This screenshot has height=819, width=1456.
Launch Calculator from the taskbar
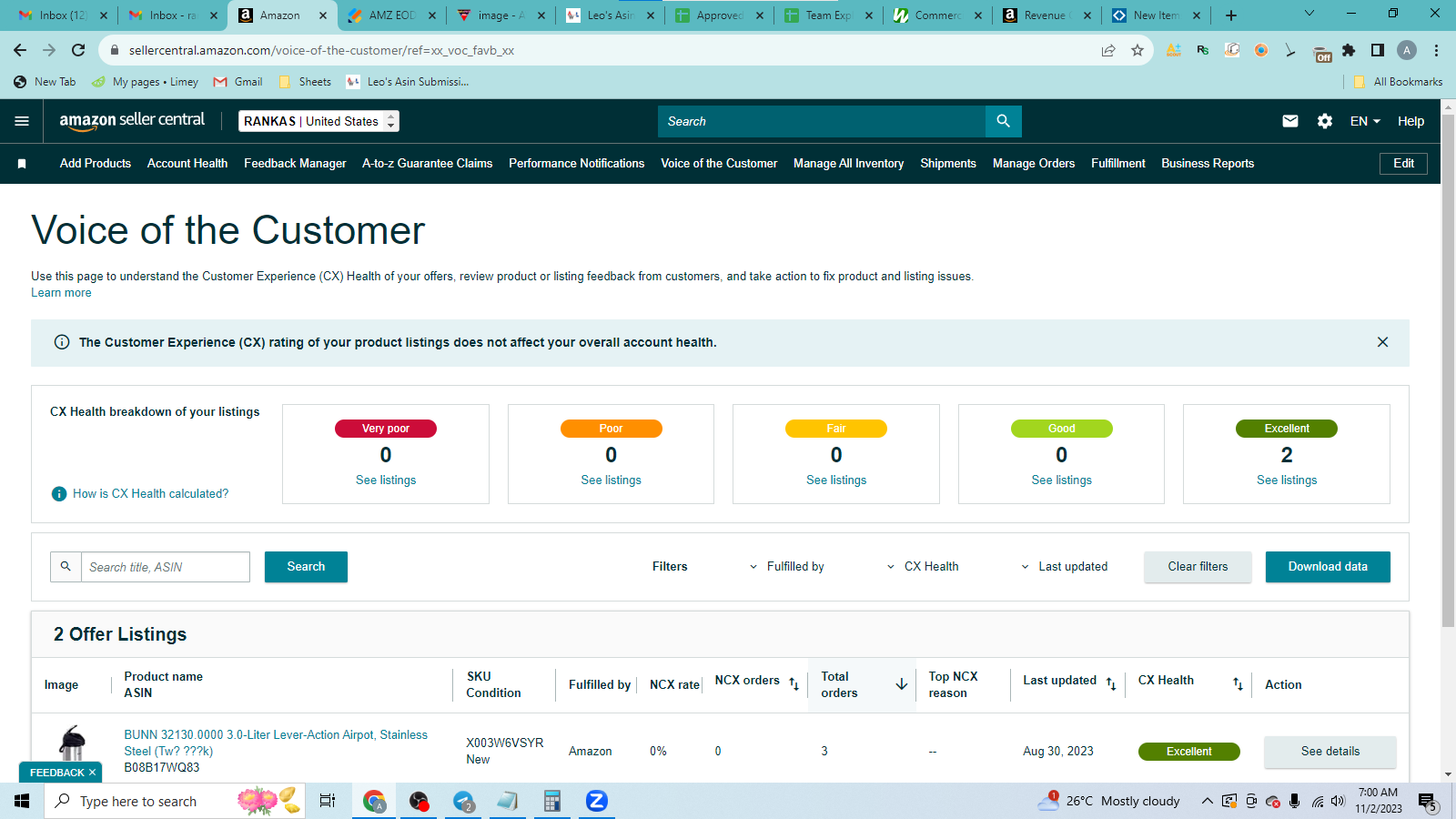(x=551, y=801)
